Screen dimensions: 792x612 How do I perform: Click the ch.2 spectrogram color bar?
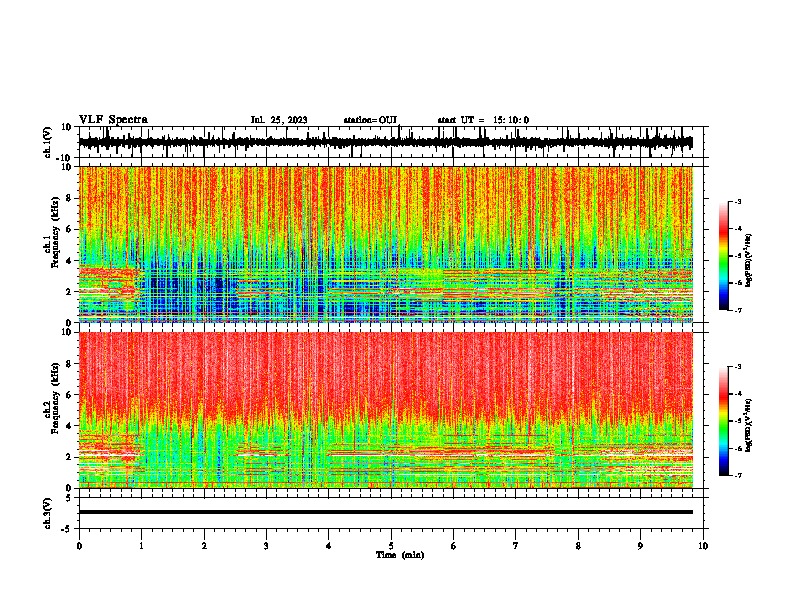[x=723, y=421]
